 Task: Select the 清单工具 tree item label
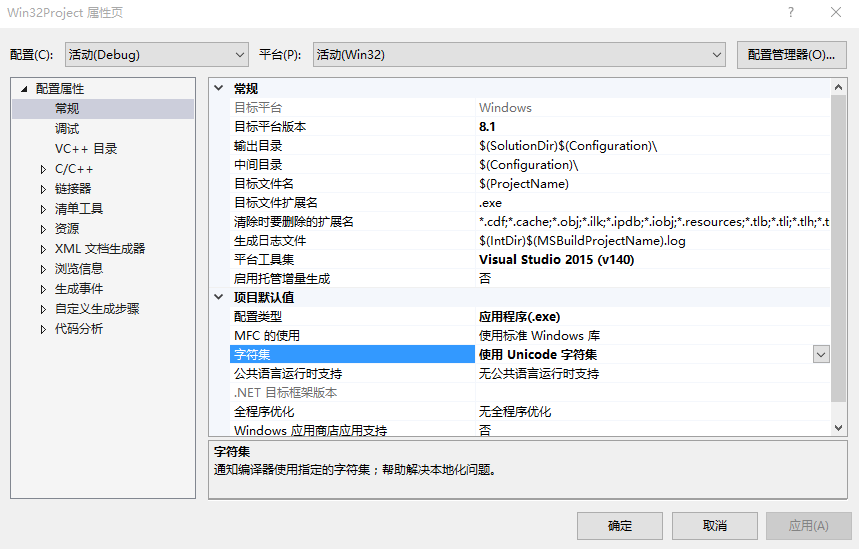pyautogui.click(x=79, y=209)
